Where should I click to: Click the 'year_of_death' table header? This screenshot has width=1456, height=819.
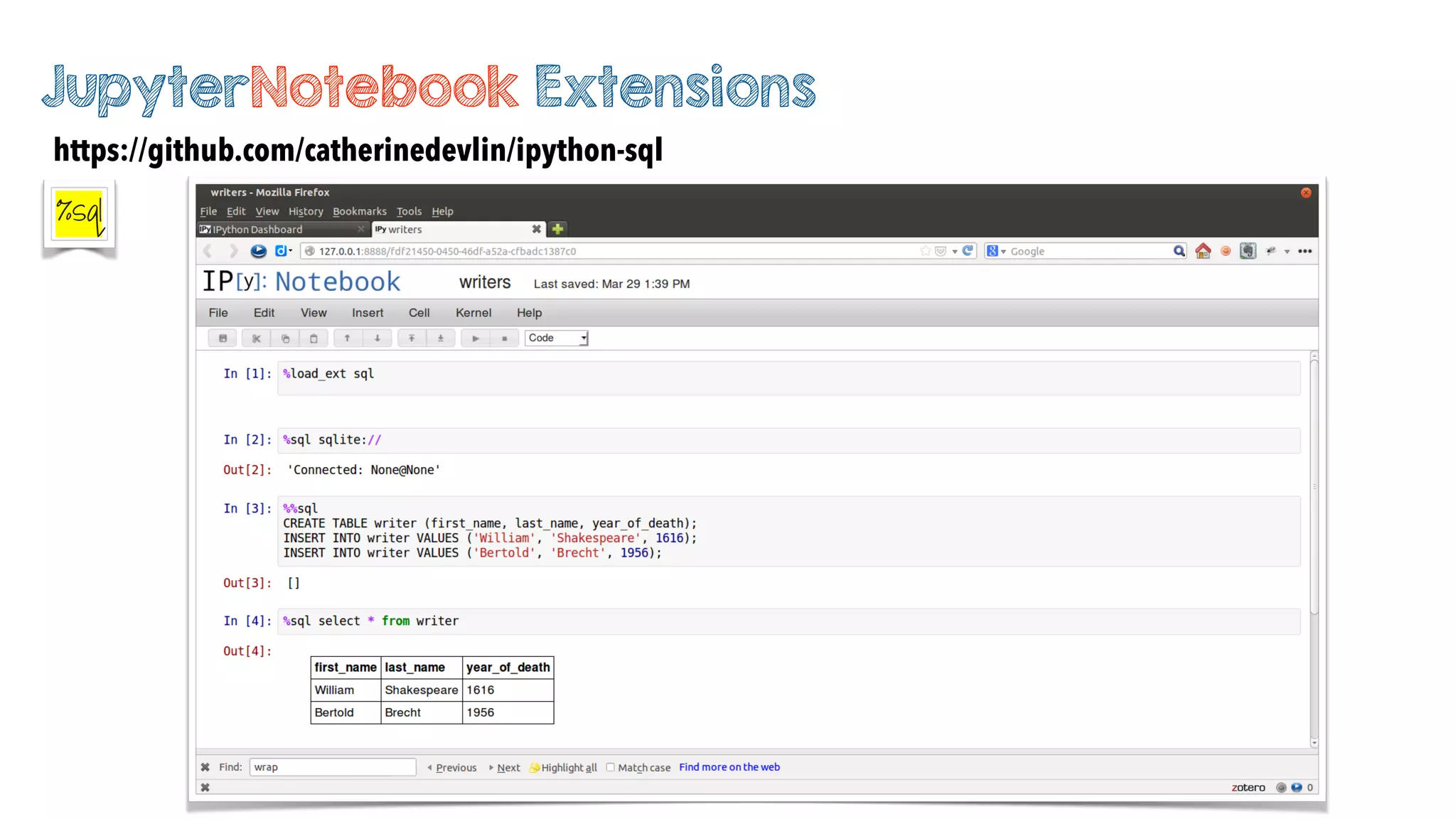pos(508,668)
